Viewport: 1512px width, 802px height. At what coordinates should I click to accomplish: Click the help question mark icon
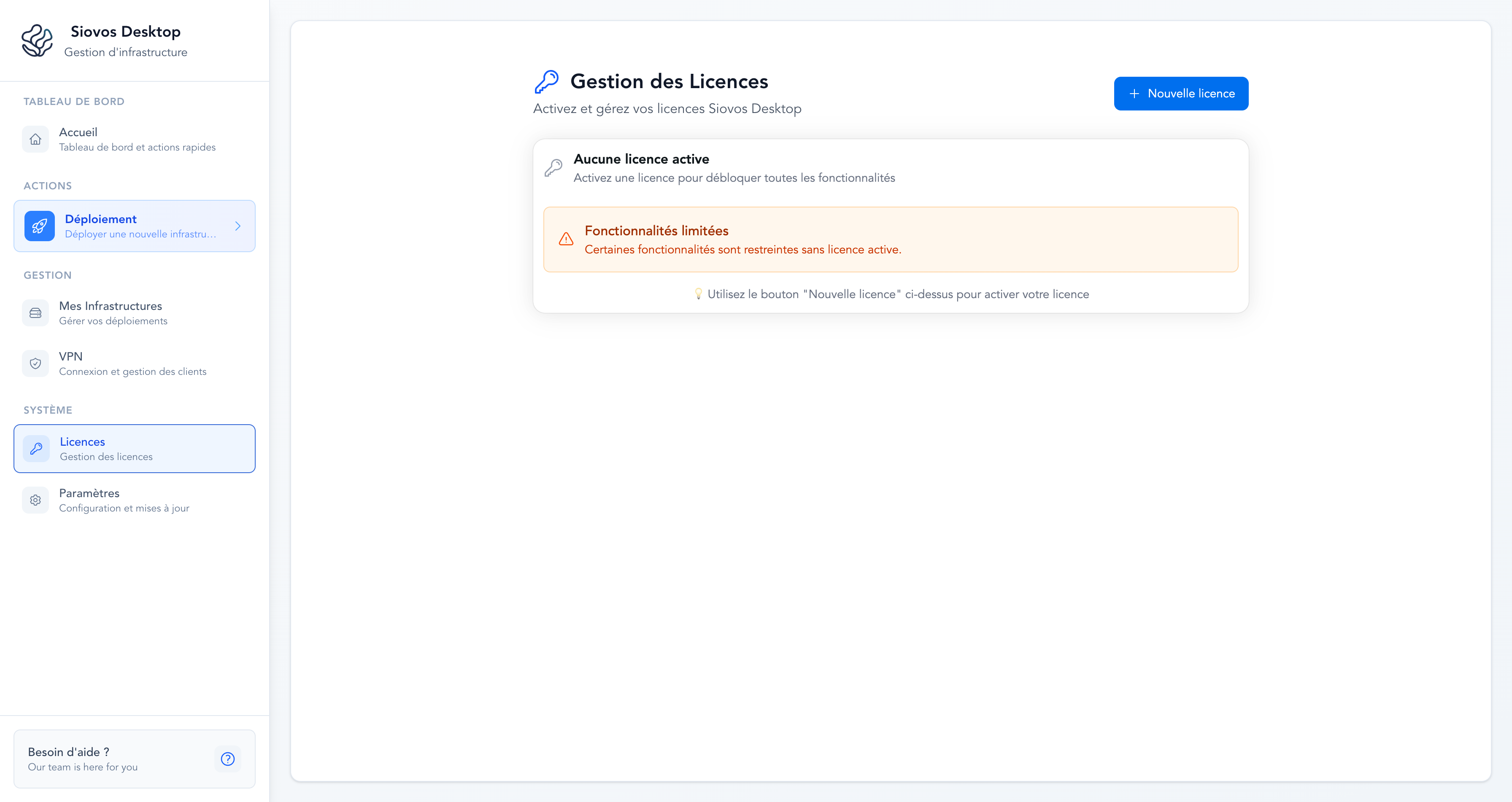coord(228,759)
